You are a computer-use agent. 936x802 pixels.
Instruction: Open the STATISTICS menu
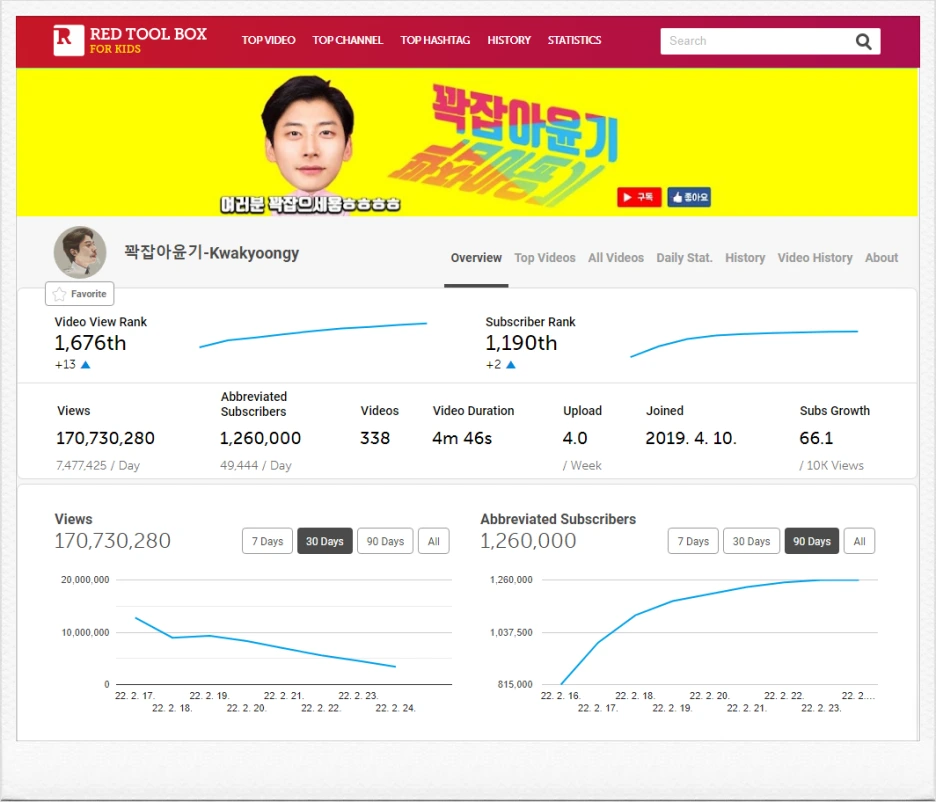pos(574,40)
